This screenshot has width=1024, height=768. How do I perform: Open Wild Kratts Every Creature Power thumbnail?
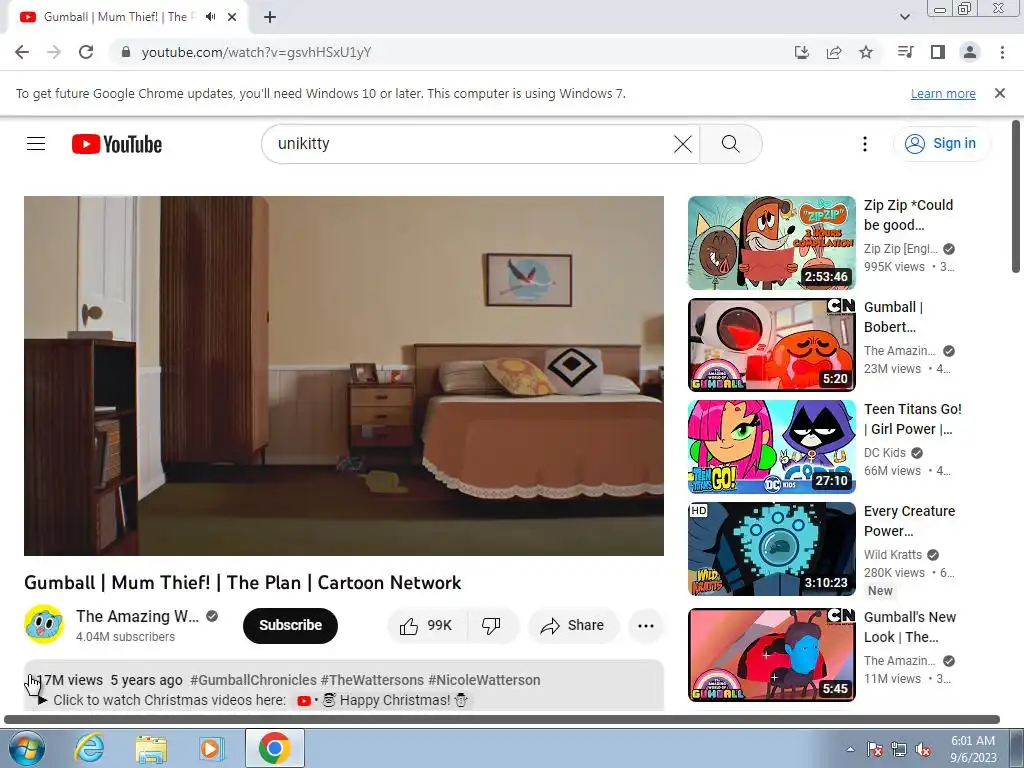click(771, 549)
